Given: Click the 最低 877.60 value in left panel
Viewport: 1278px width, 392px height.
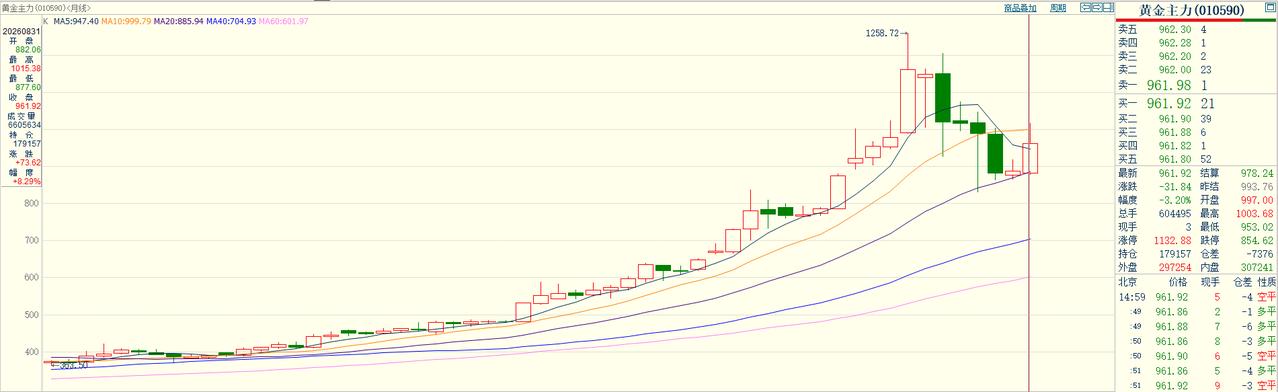Looking at the screenshot, I should (x=27, y=87).
